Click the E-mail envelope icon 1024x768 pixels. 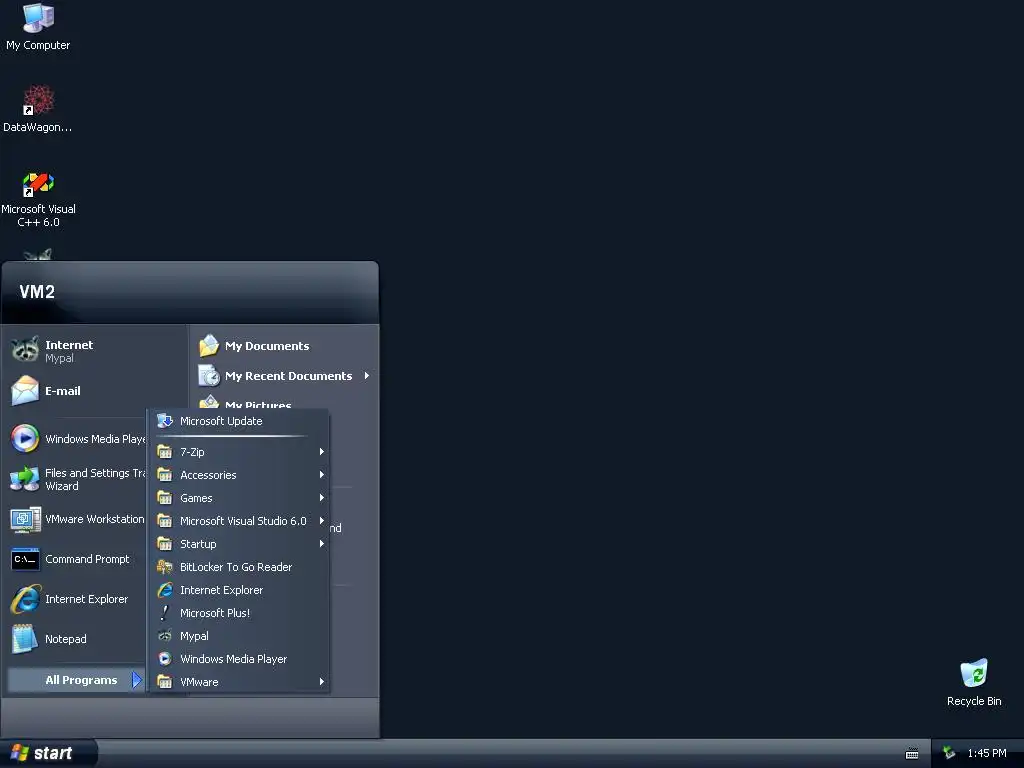(25, 391)
